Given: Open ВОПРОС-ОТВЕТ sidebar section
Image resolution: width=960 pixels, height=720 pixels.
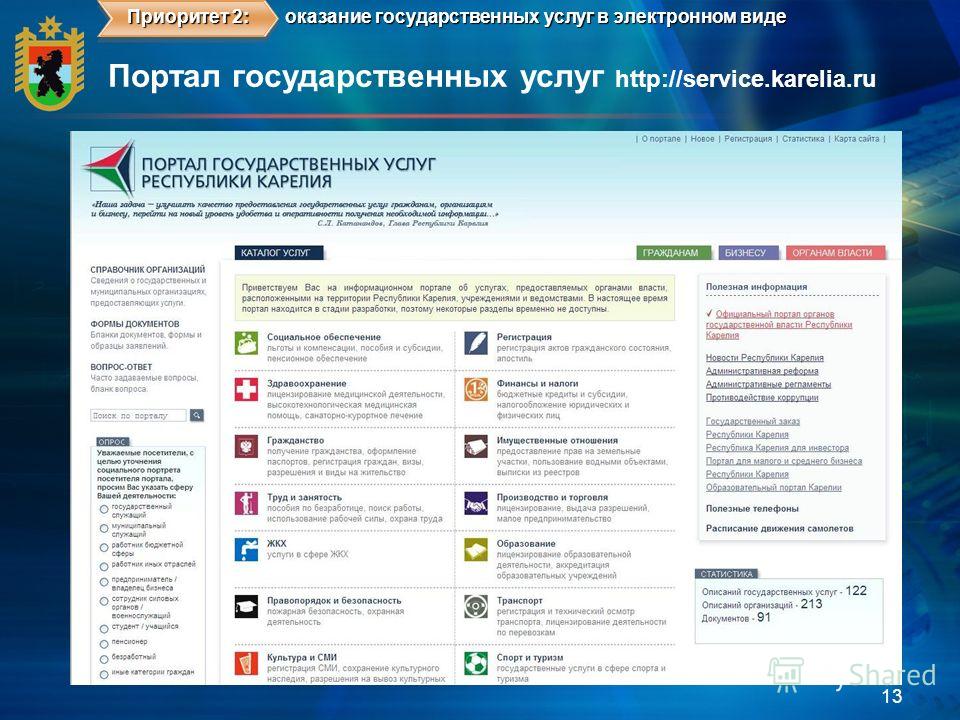Looking at the screenshot, I should [x=121, y=367].
